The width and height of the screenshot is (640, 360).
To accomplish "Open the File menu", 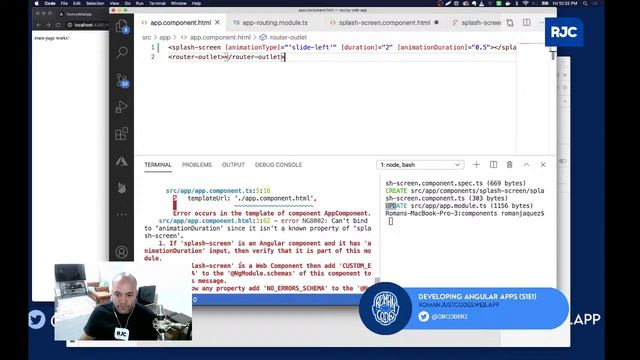I will [64, 3].
